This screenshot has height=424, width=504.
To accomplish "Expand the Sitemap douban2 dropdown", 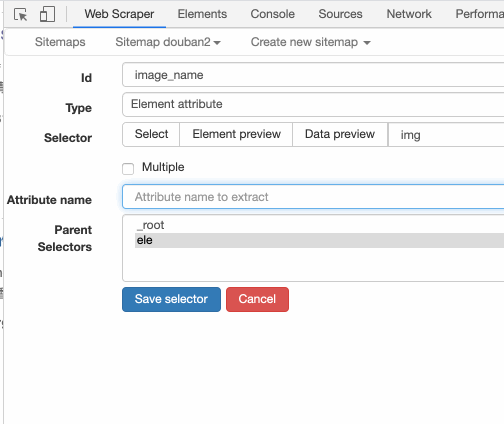I will 168,42.
